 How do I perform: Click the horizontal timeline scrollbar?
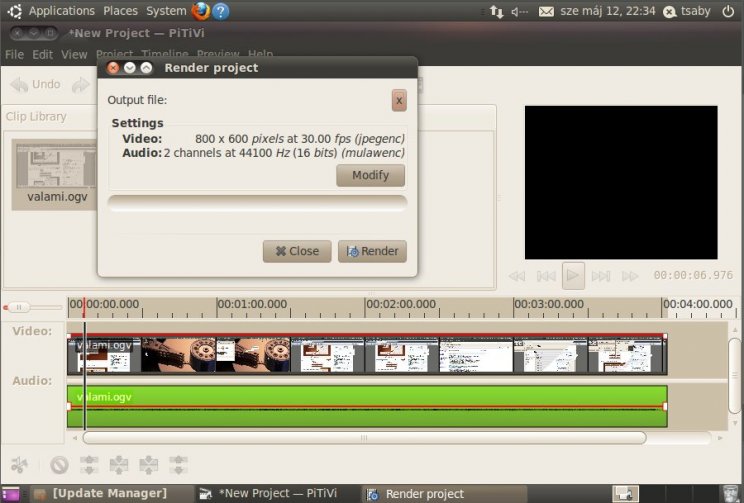[364, 438]
